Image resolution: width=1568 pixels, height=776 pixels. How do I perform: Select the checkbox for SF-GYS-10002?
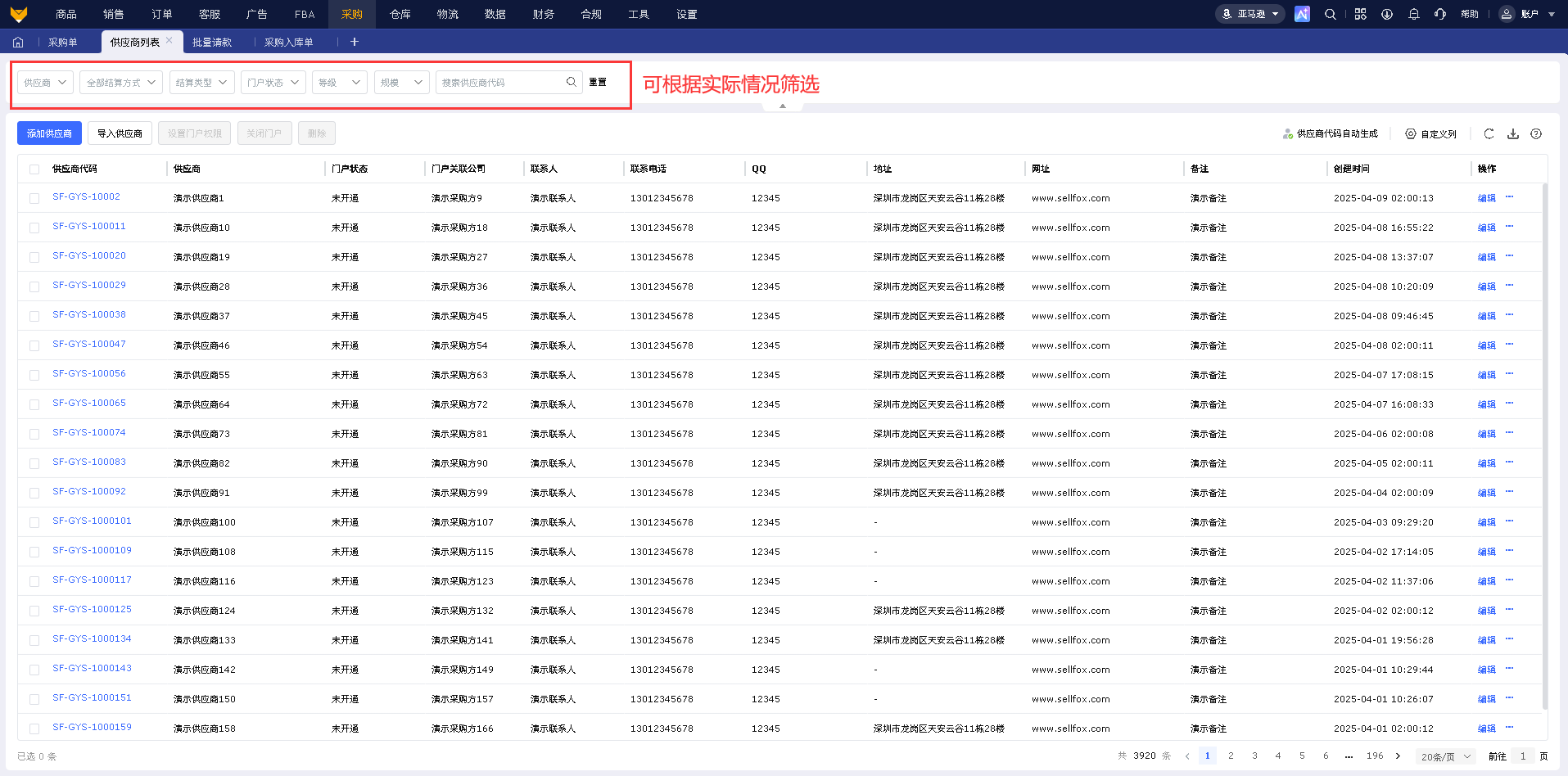point(34,198)
